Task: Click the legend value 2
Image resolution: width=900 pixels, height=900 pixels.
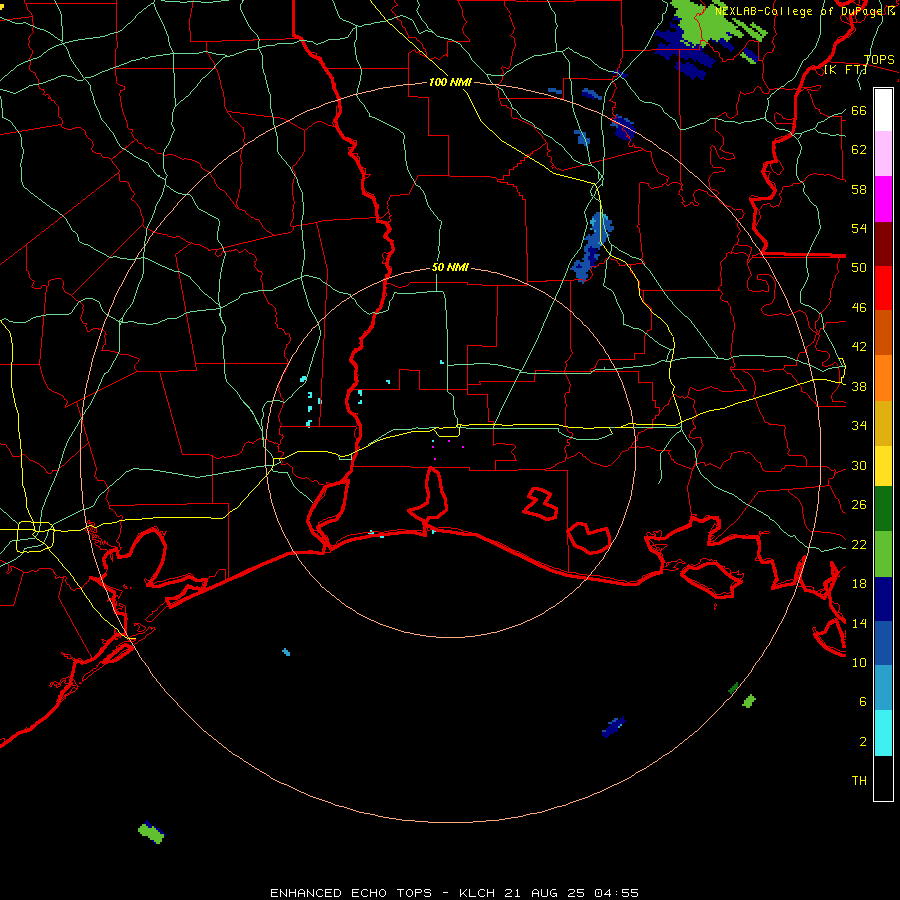Action: click(862, 741)
